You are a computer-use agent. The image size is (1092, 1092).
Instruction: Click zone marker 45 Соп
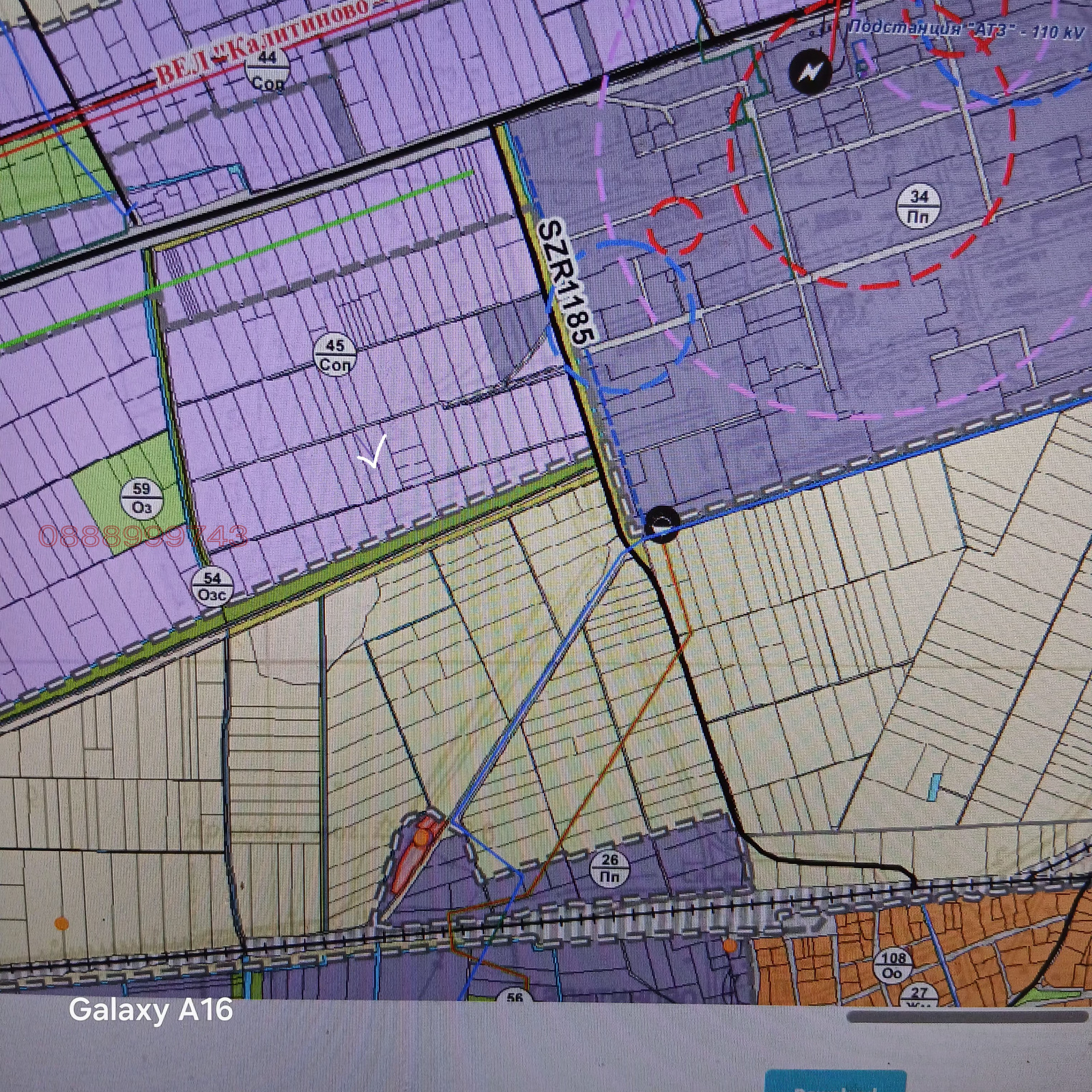tap(335, 355)
